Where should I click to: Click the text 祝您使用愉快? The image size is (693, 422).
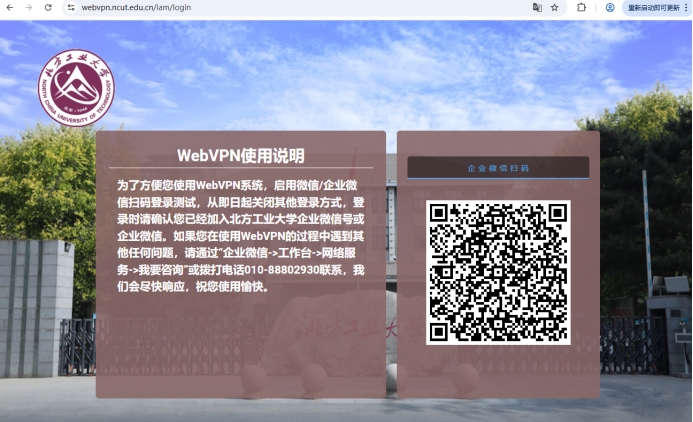[x=232, y=287]
